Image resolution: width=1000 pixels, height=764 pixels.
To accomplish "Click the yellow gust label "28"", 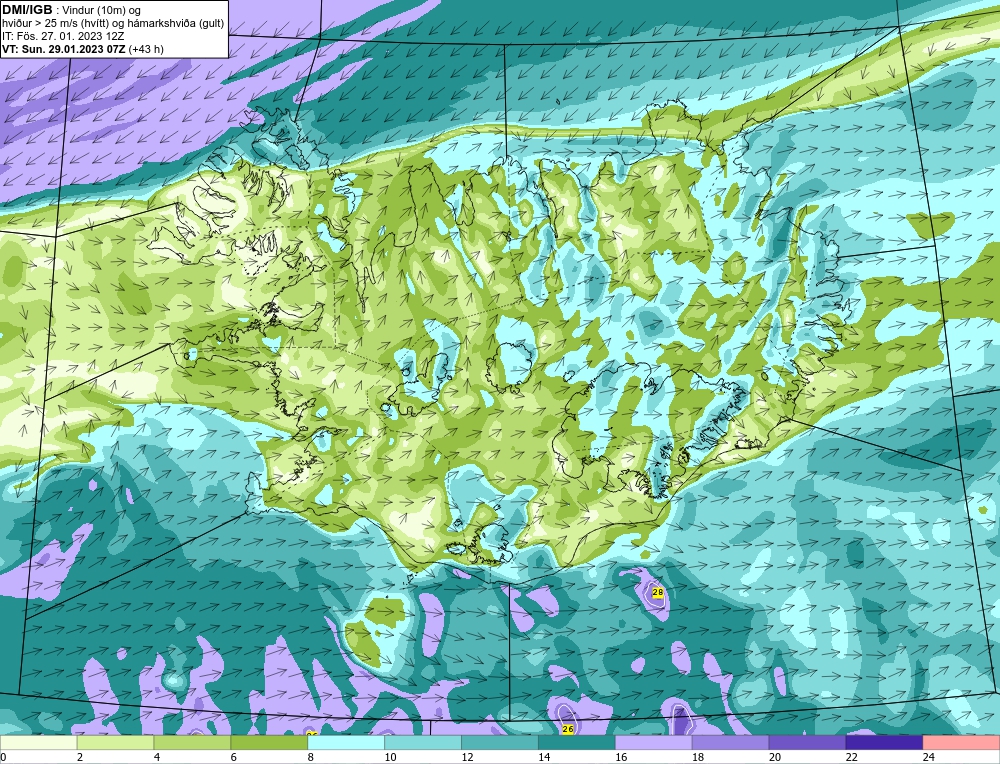I will 658,592.
